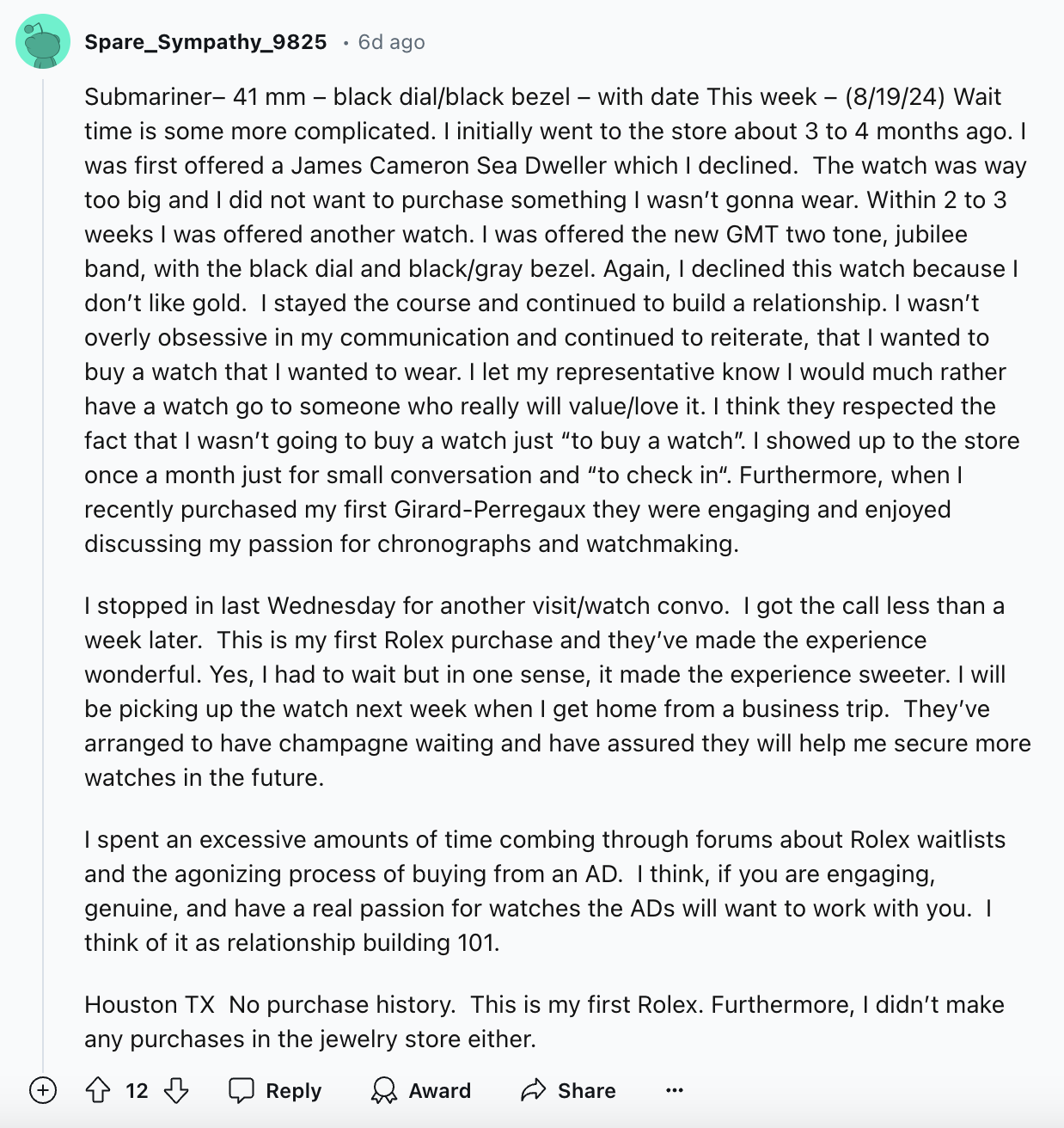Click the Reply text label
This screenshot has width=1064, height=1128.
[x=293, y=1090]
